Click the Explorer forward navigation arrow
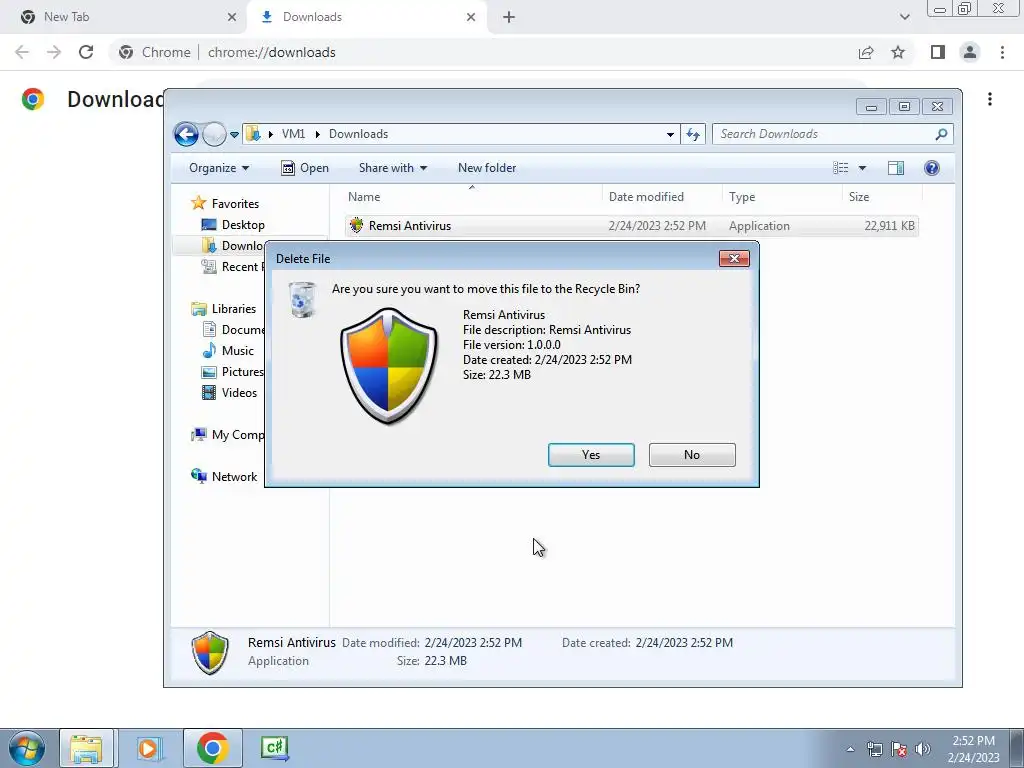1024x768 pixels. (x=214, y=135)
